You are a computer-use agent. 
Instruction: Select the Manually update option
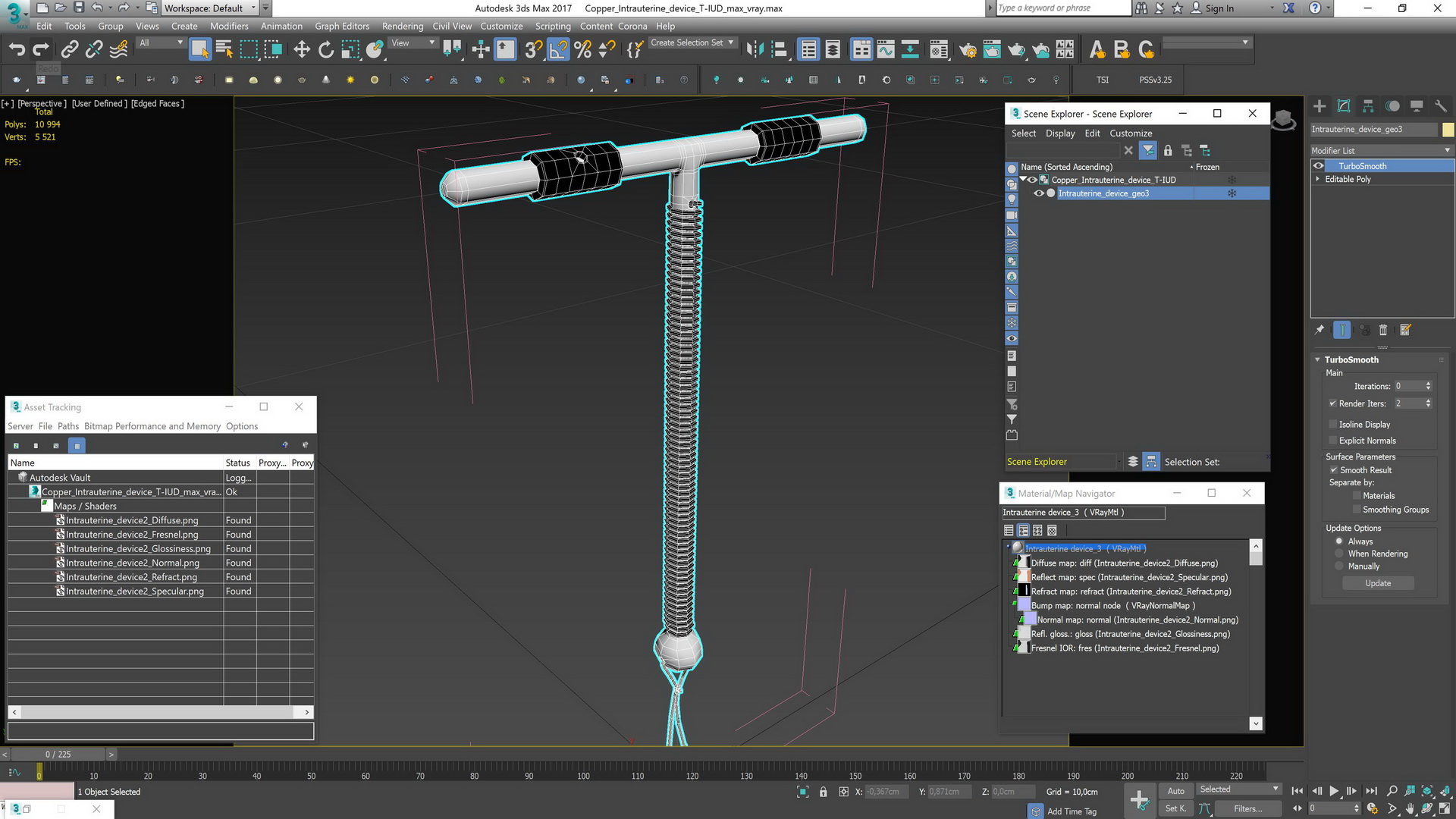click(x=1339, y=566)
